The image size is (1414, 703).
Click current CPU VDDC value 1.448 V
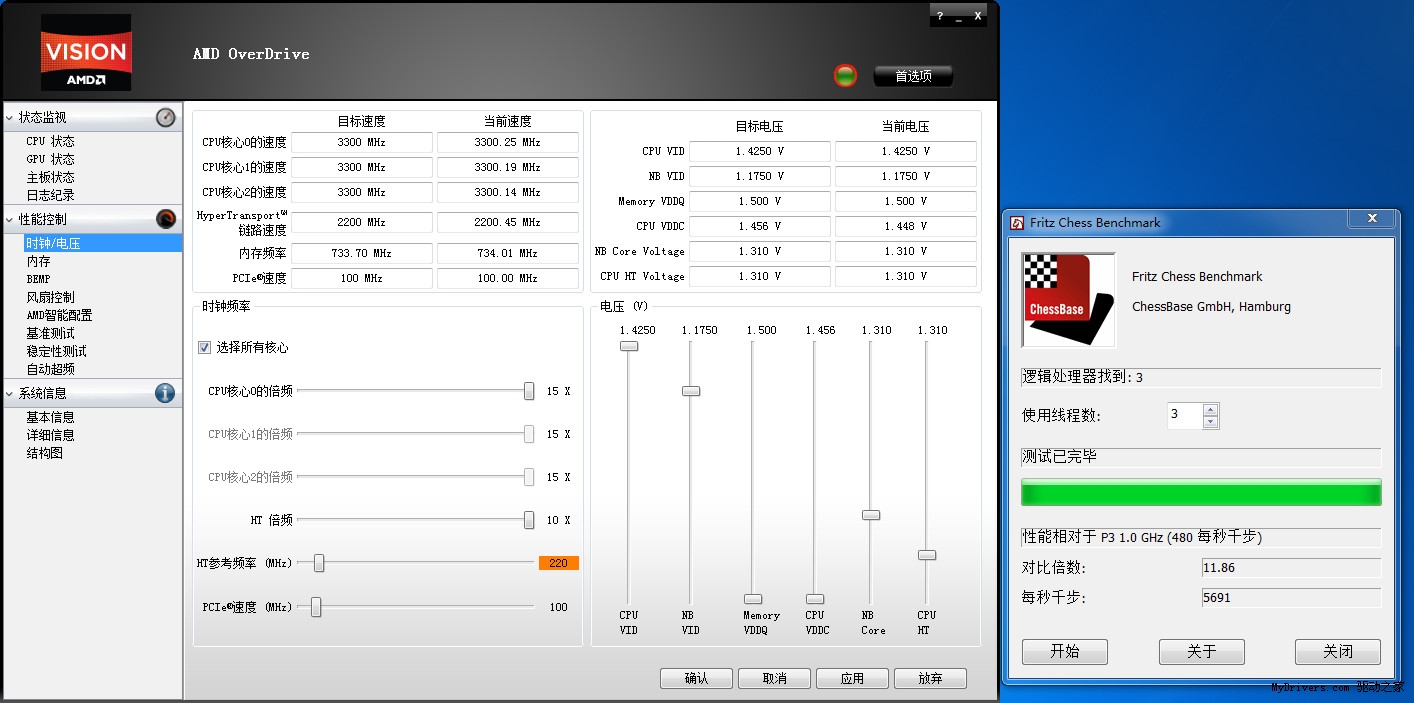[906, 226]
